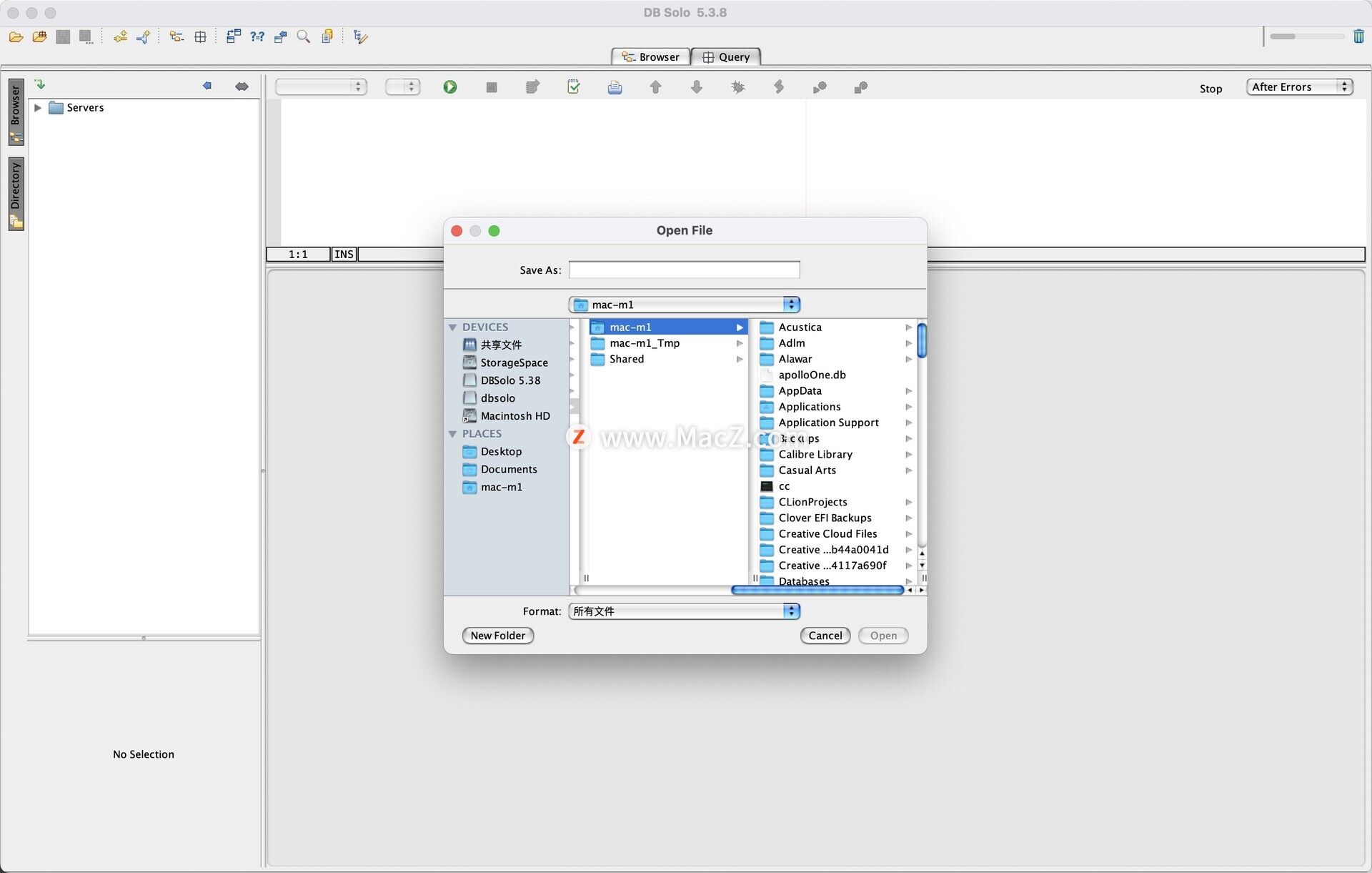This screenshot has height=873, width=1372.
Task: Expand the Servers tree node
Action: tap(38, 108)
